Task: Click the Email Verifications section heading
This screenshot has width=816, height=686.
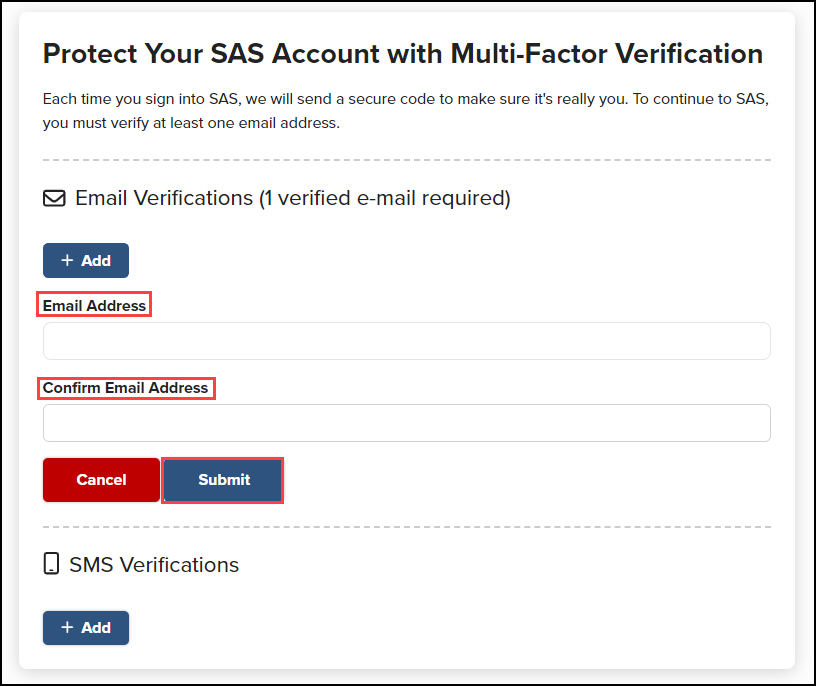Action: 292,198
